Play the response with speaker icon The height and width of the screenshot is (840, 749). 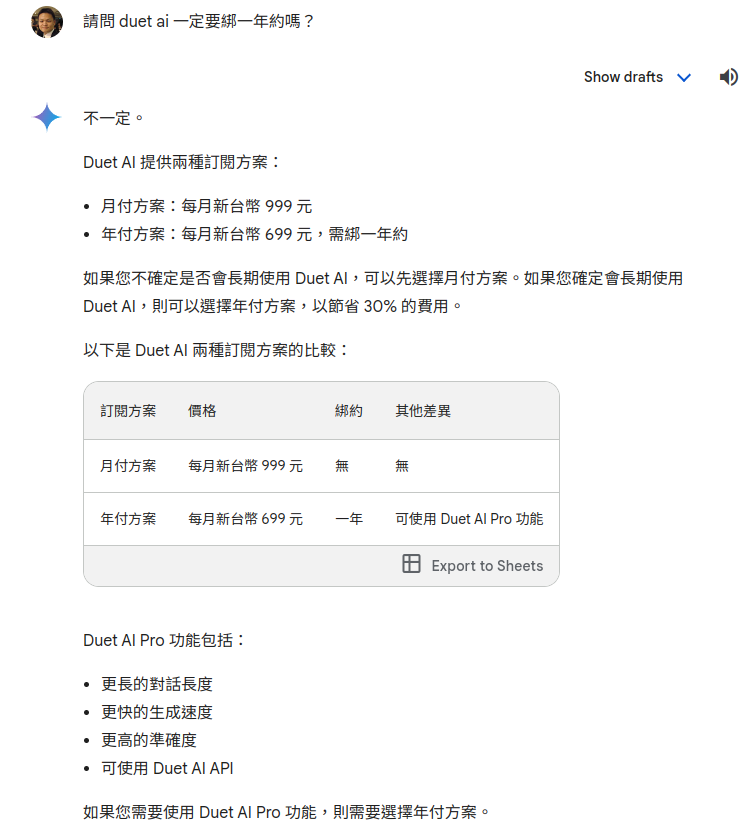click(x=728, y=77)
